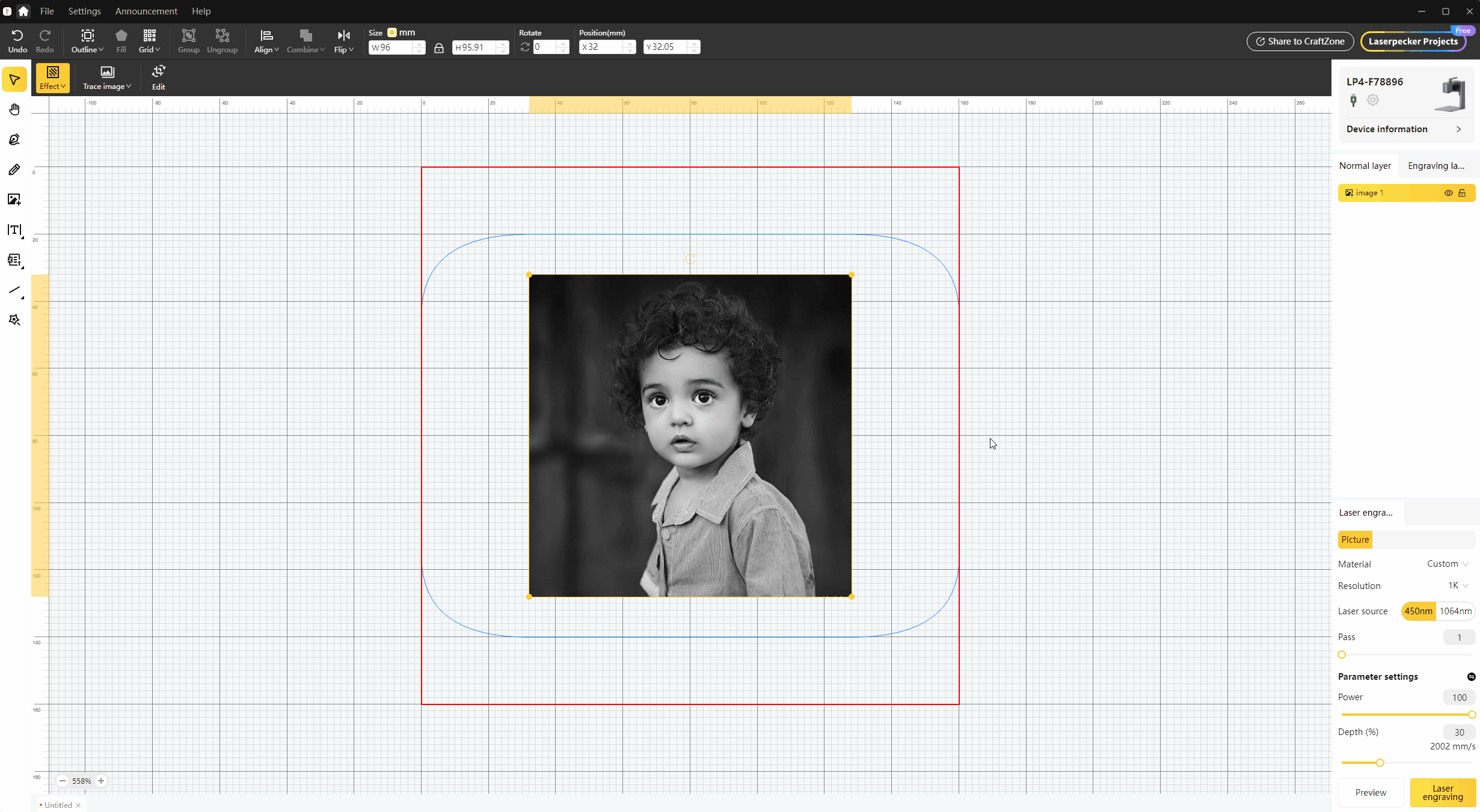Click the Depth slider handle
This screenshot has width=1480, height=812.
click(x=1380, y=763)
